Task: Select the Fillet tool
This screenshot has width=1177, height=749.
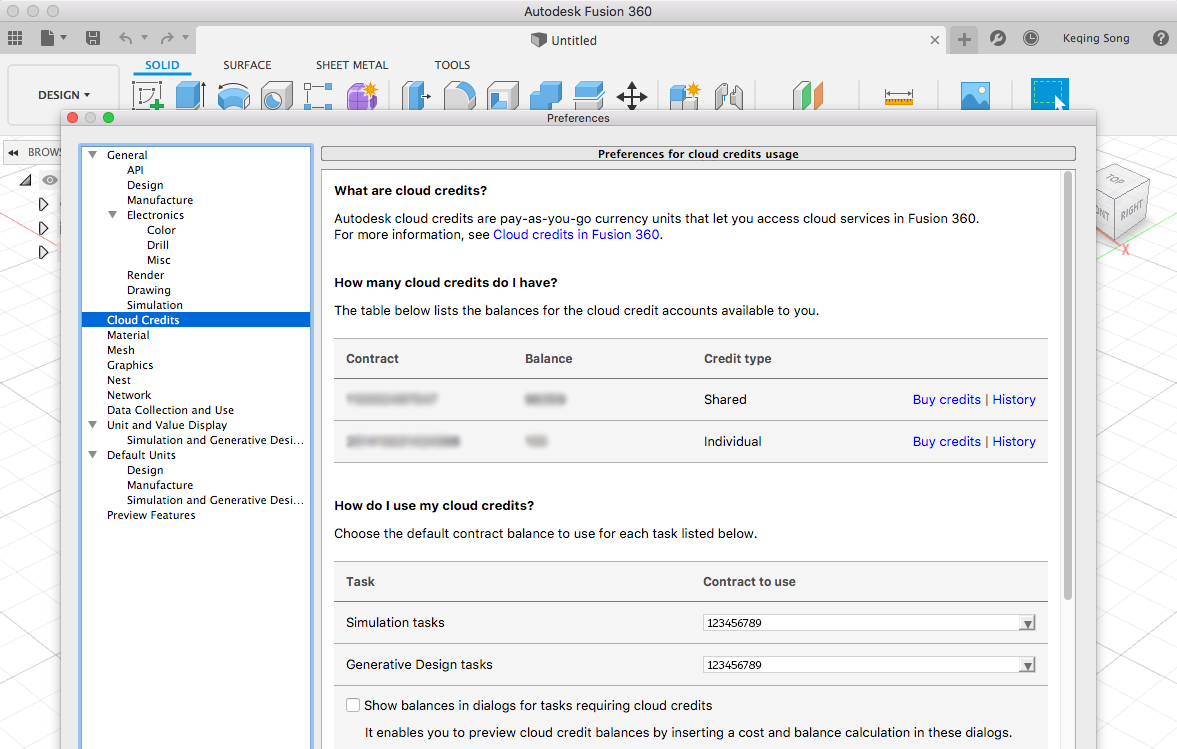Action: [x=459, y=95]
